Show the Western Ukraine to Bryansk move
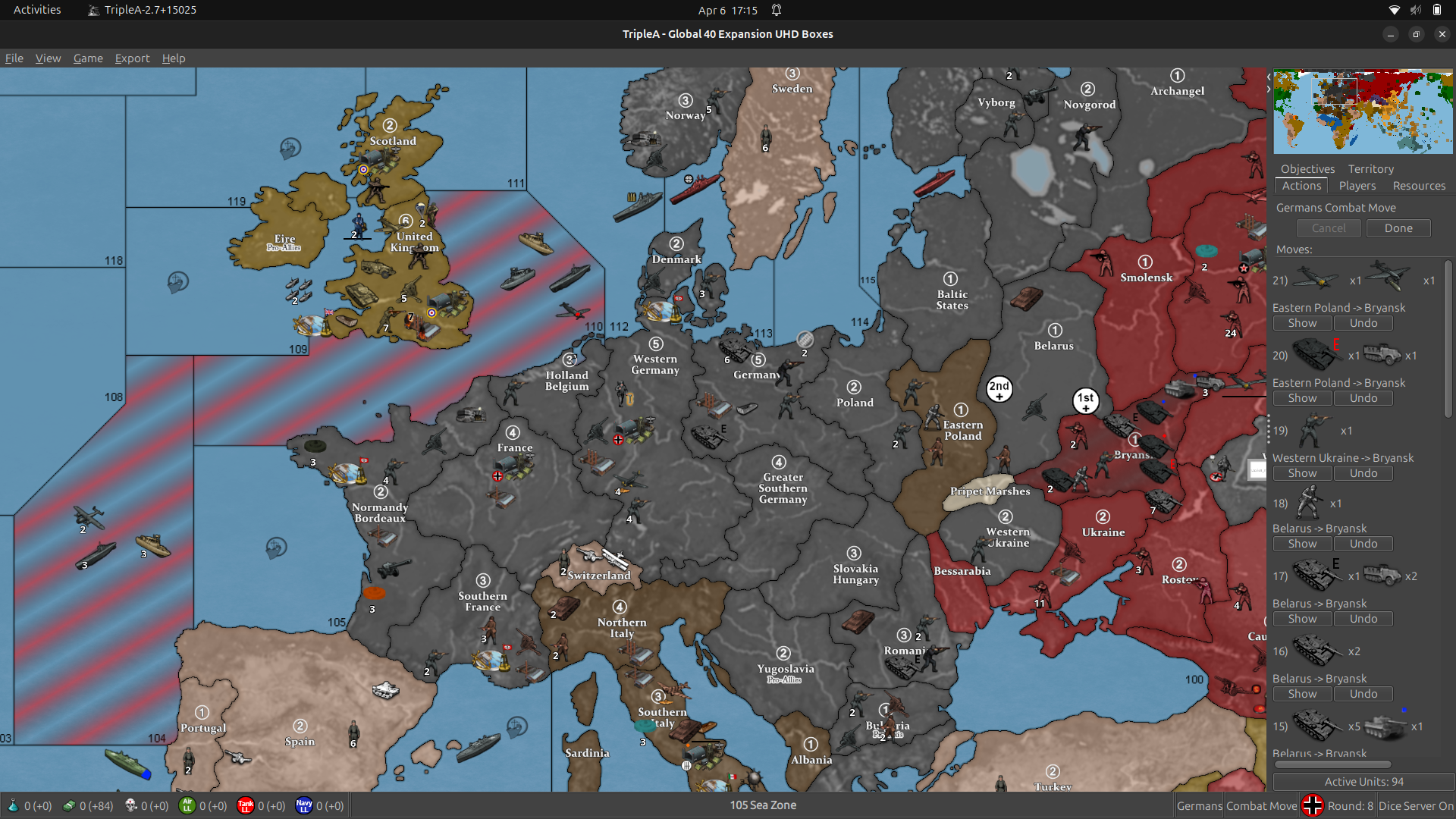 1301,472
